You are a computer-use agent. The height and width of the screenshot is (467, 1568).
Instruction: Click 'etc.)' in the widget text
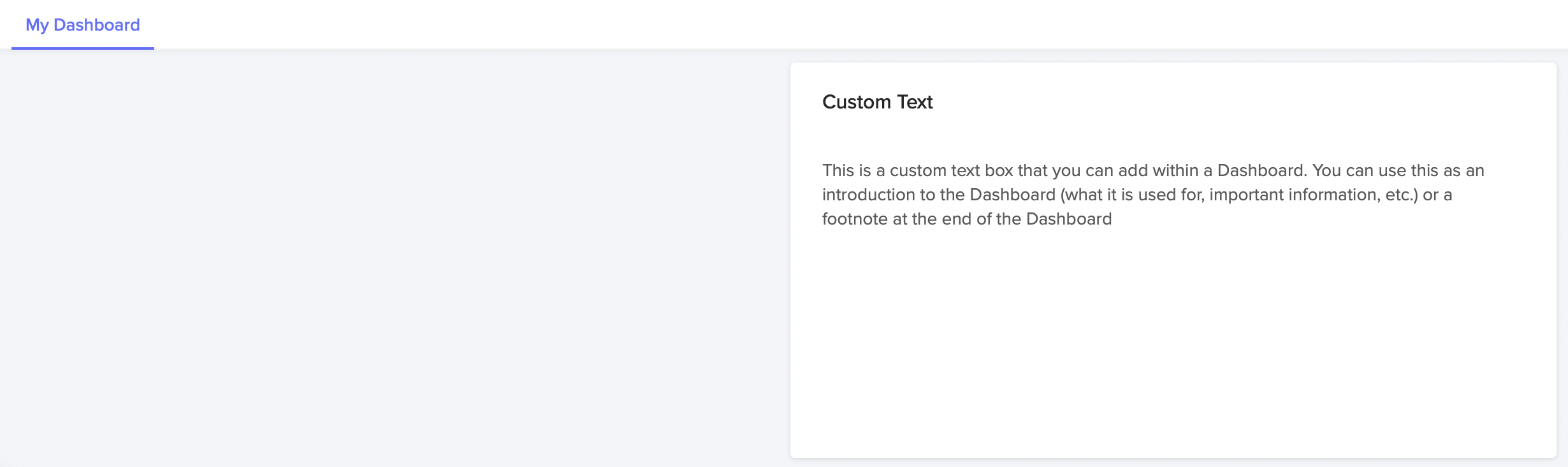1402,195
